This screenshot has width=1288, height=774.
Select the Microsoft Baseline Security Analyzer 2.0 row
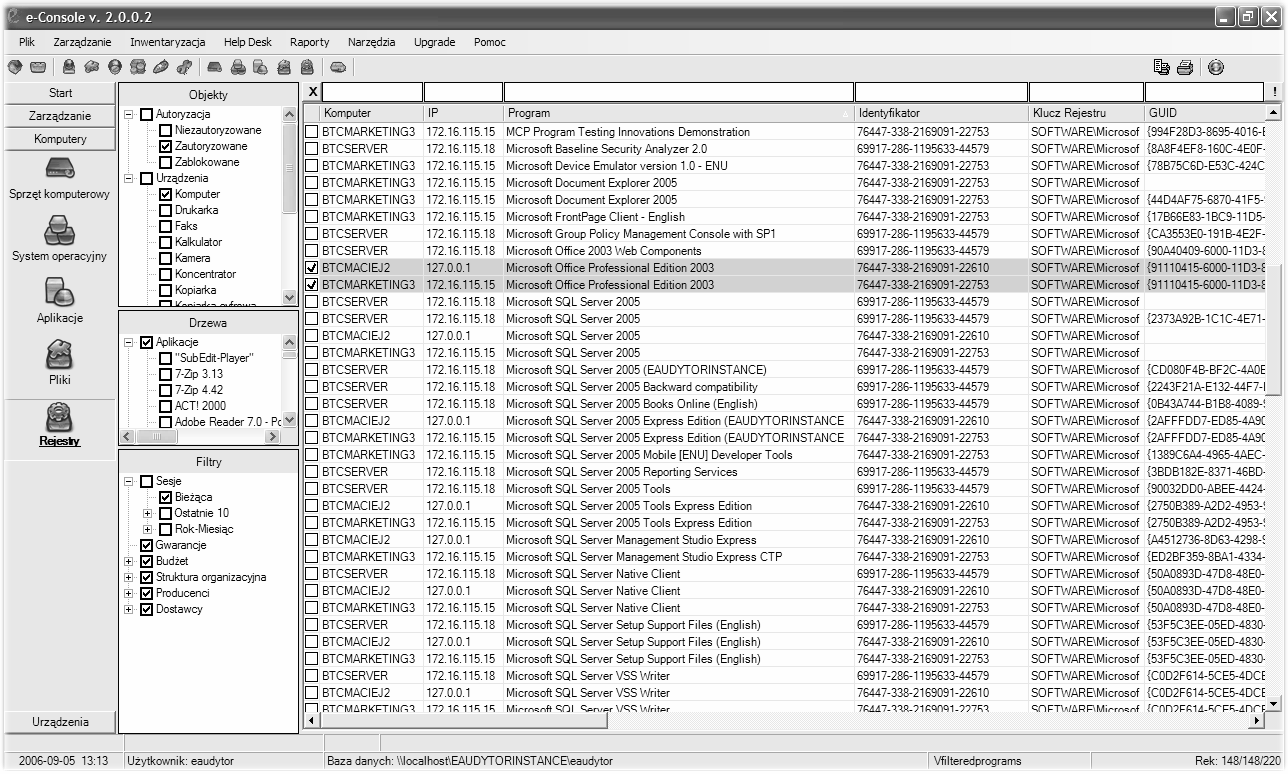tap(785, 149)
